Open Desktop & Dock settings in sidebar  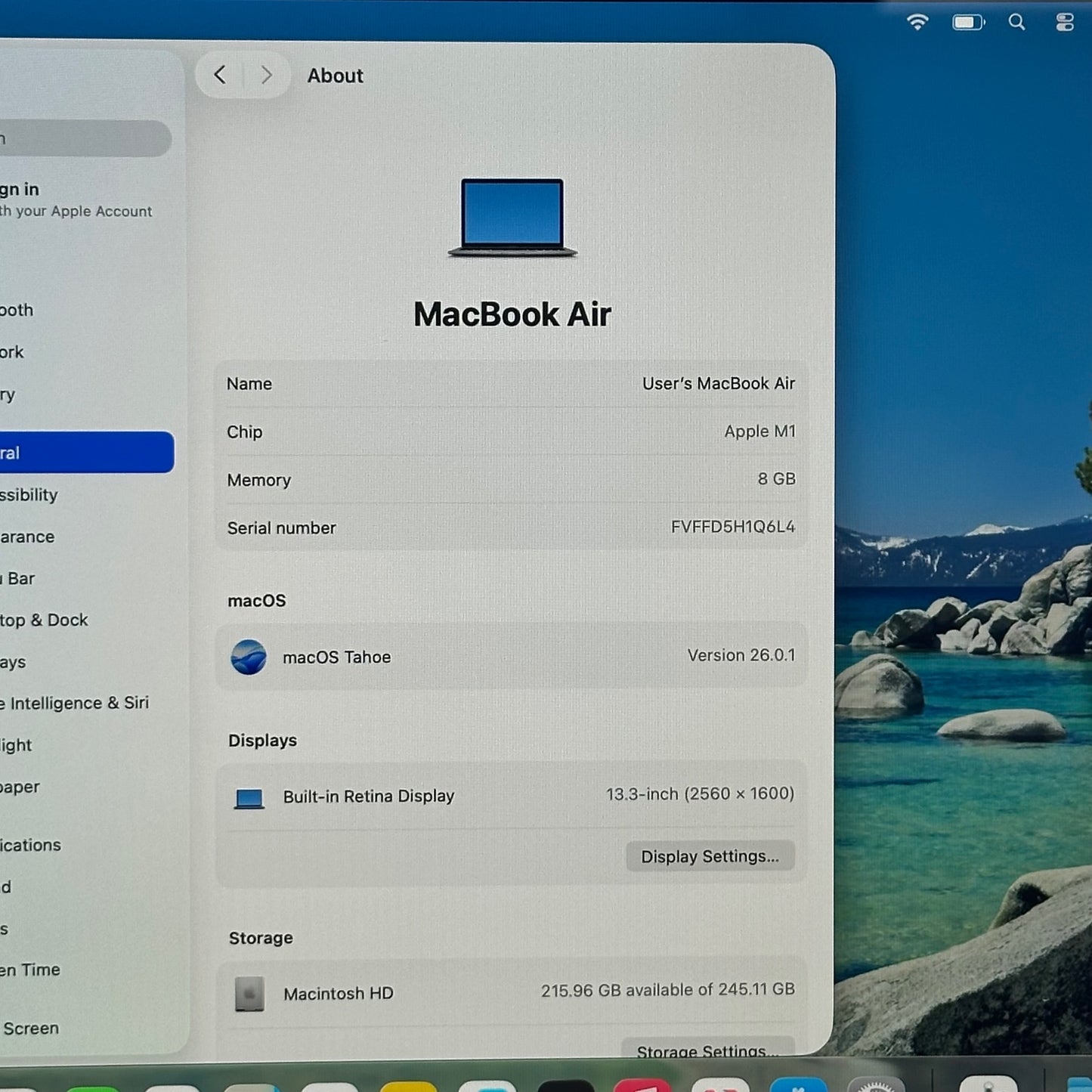pyautogui.click(x=45, y=620)
